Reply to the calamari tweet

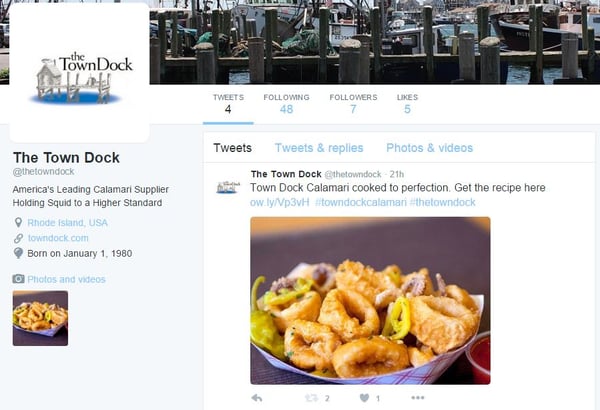click(257, 398)
